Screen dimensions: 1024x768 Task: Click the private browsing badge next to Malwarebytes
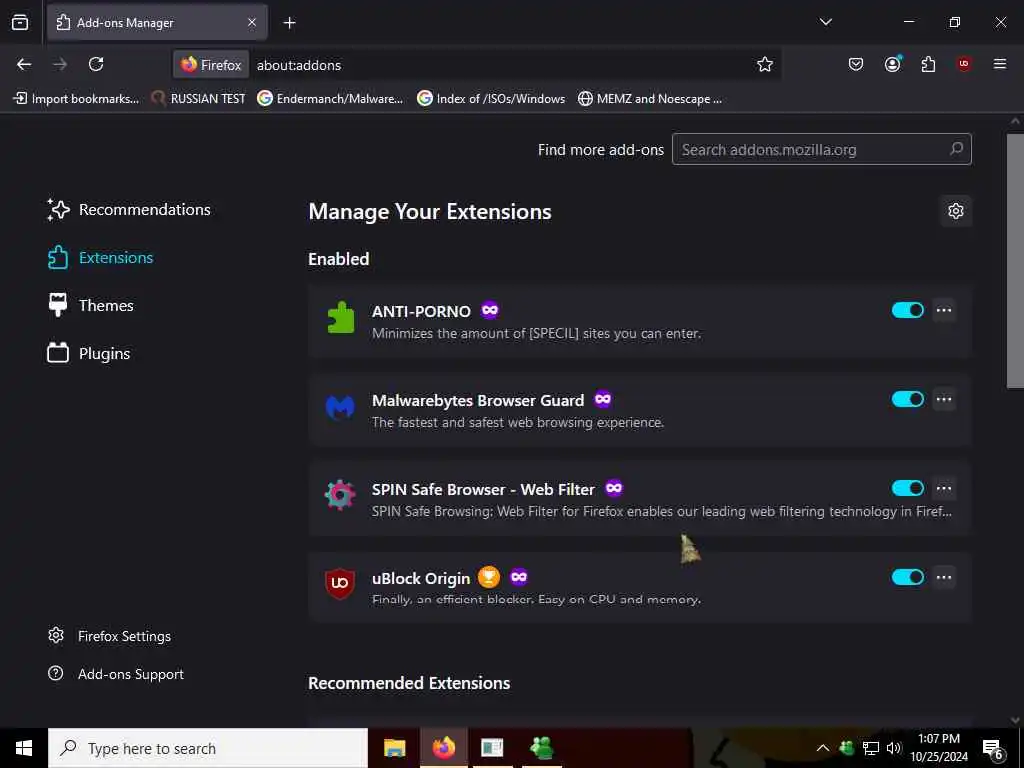[603, 399]
